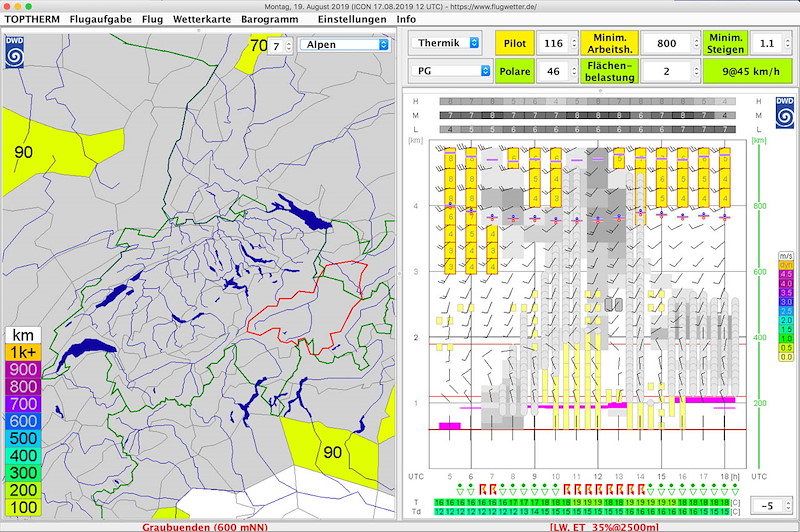Open the Info menu
This screenshot has height=532, width=800.
pos(406,19)
